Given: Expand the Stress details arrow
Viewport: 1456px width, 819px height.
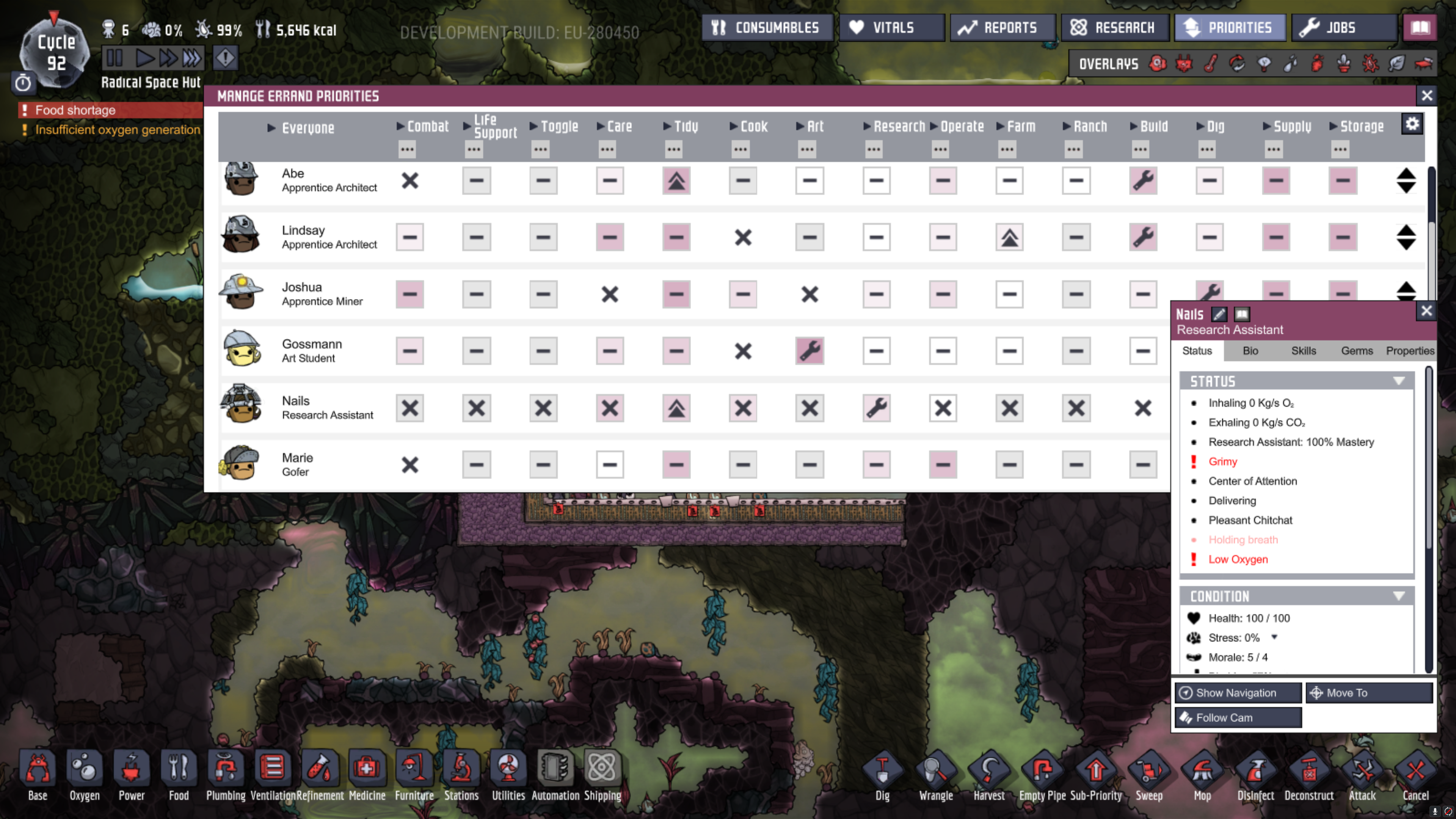Looking at the screenshot, I should point(1274,637).
